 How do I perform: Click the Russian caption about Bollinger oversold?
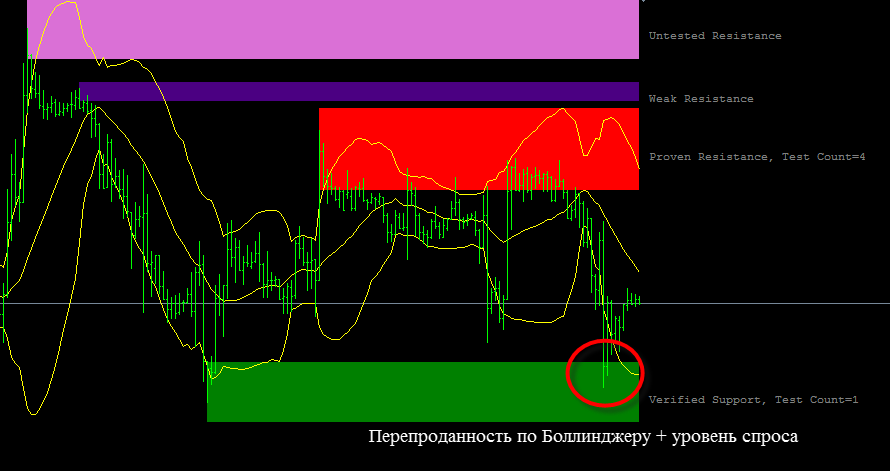tap(583, 436)
